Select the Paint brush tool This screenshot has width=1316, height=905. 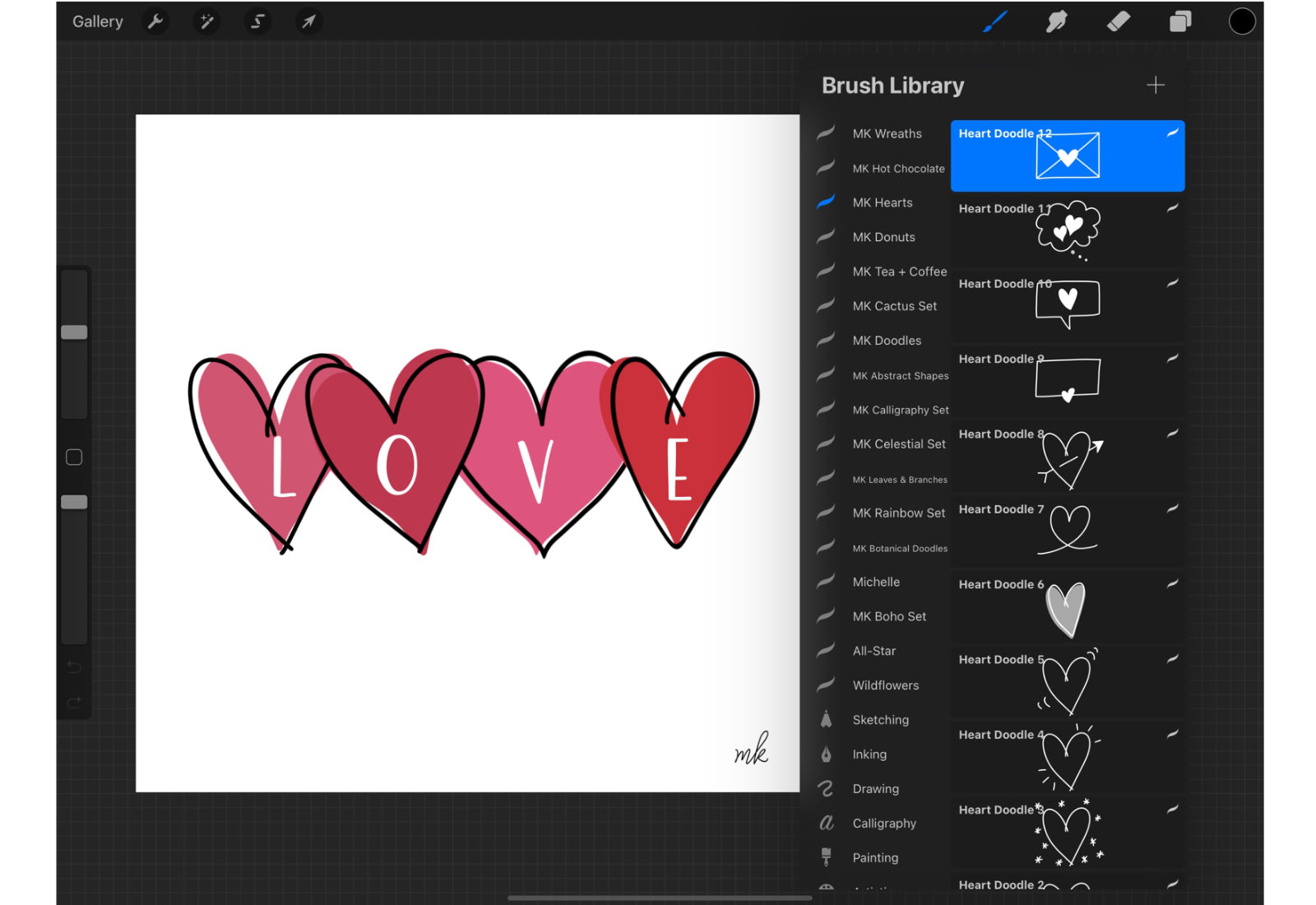pyautogui.click(x=995, y=21)
